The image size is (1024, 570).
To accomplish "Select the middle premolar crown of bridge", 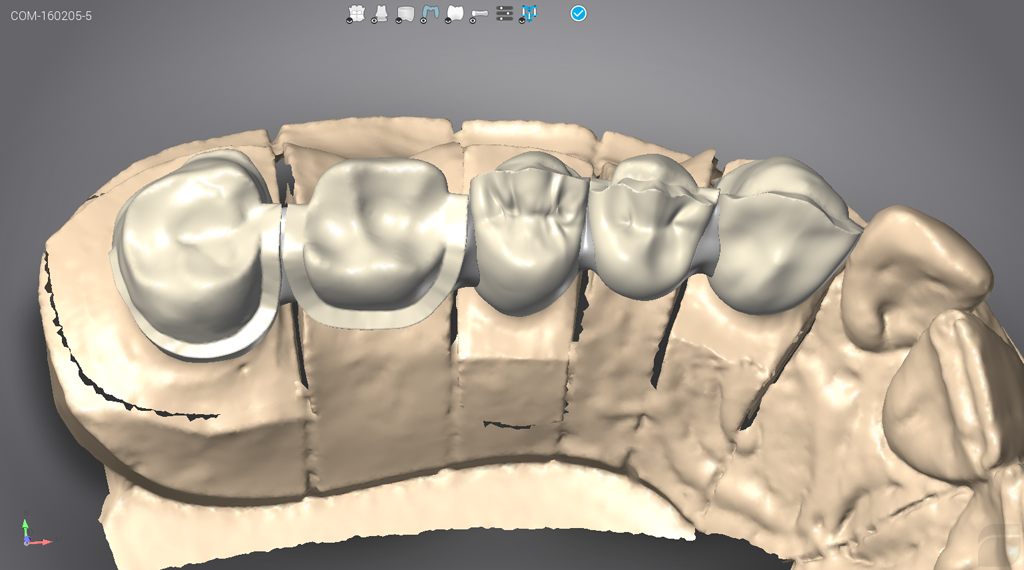I will click(528, 235).
